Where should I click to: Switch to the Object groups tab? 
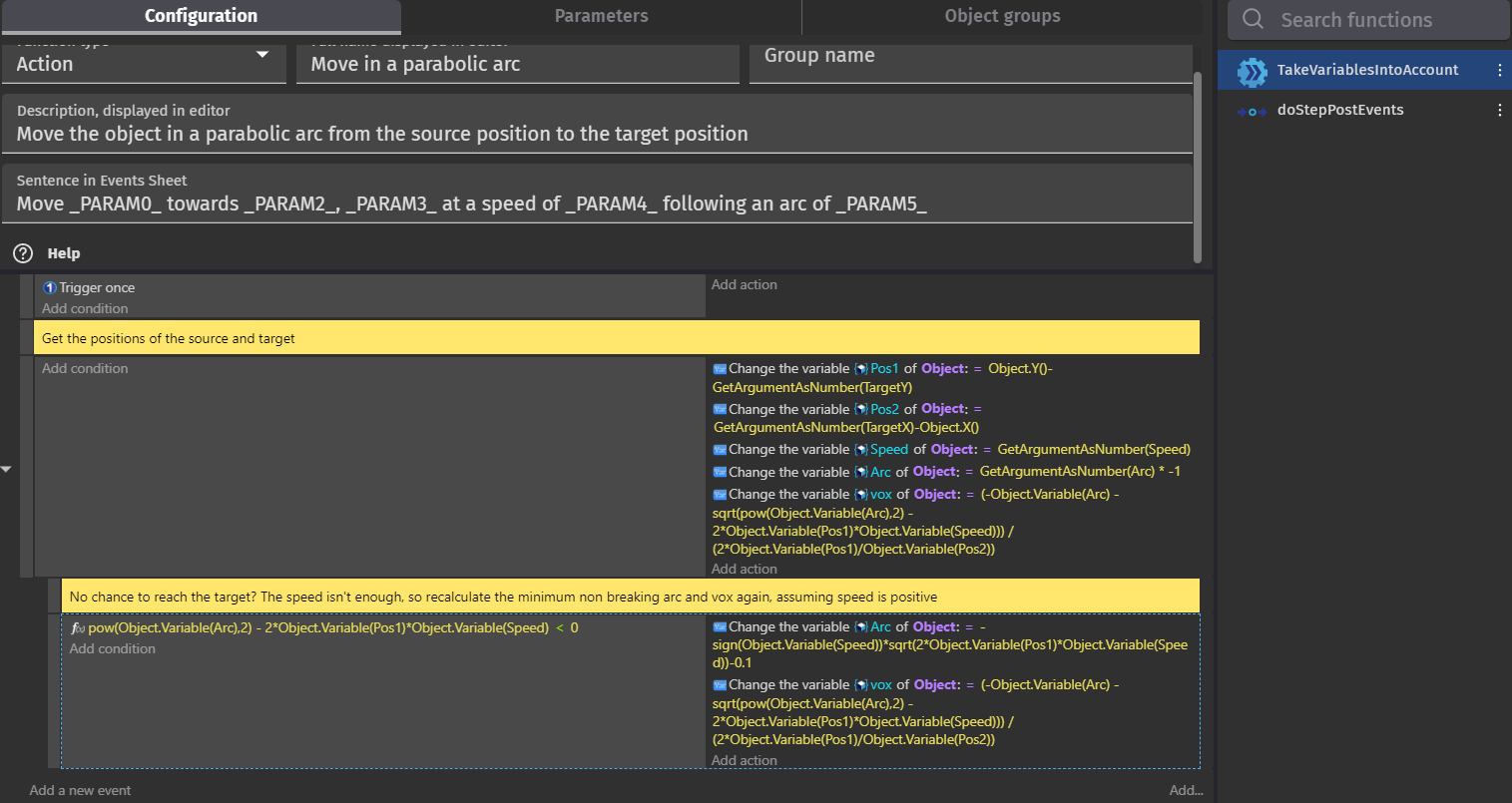pyautogui.click(x=1002, y=16)
